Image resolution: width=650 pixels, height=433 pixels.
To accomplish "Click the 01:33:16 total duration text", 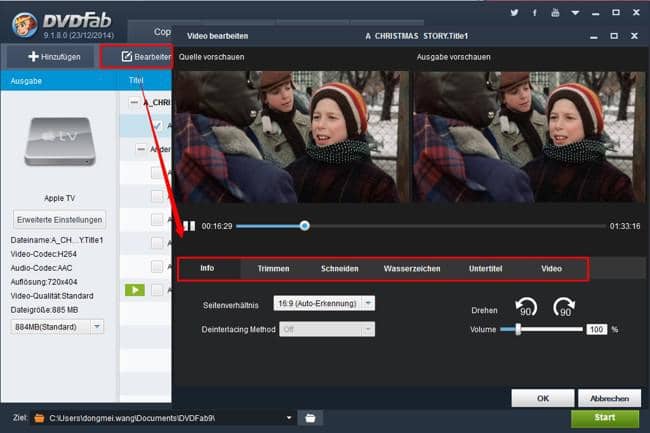I will pos(625,226).
